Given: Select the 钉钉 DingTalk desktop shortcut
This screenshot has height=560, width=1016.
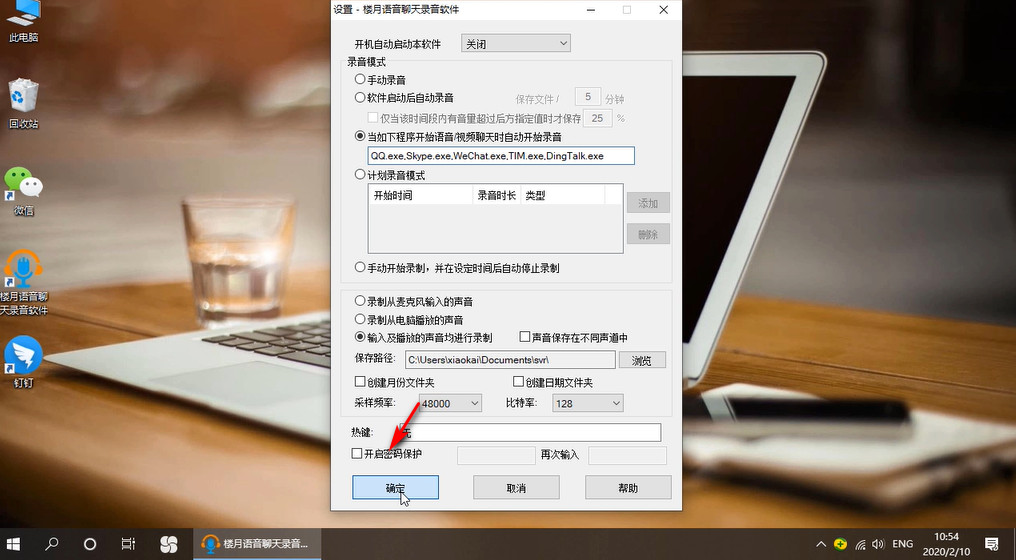Looking at the screenshot, I should point(23,362).
